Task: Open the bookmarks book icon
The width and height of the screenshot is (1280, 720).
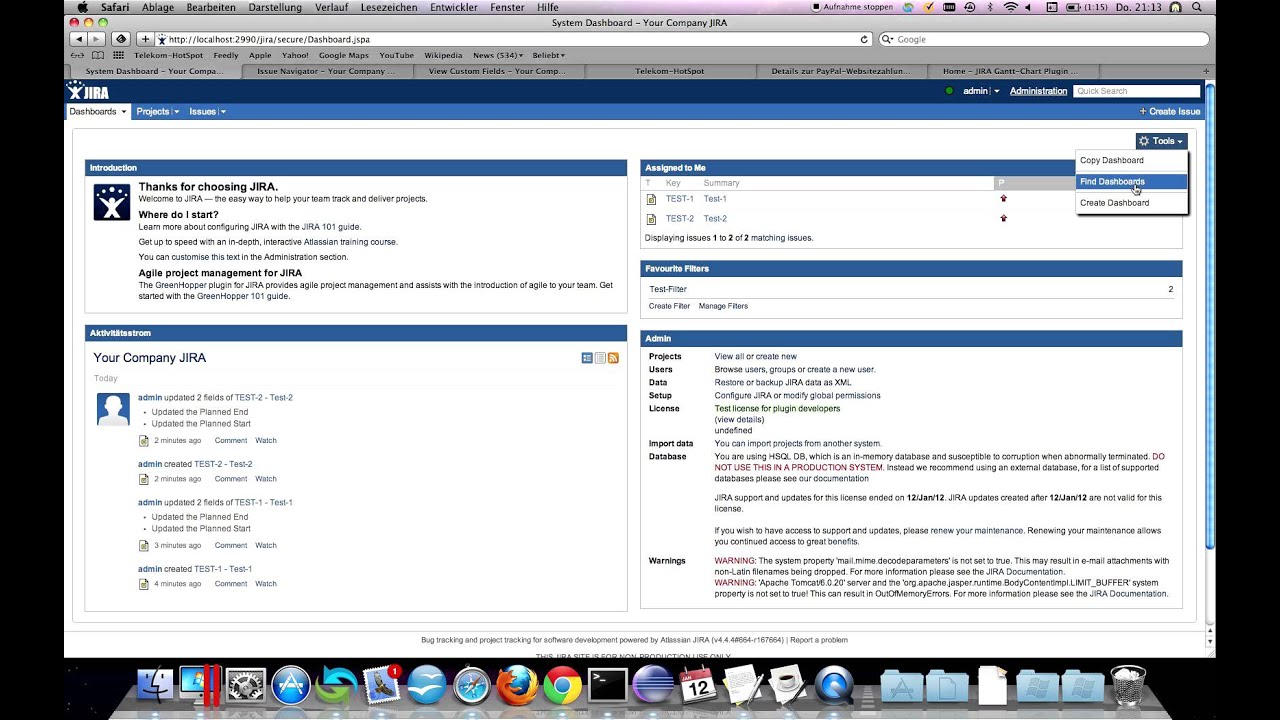Action: click(97, 55)
